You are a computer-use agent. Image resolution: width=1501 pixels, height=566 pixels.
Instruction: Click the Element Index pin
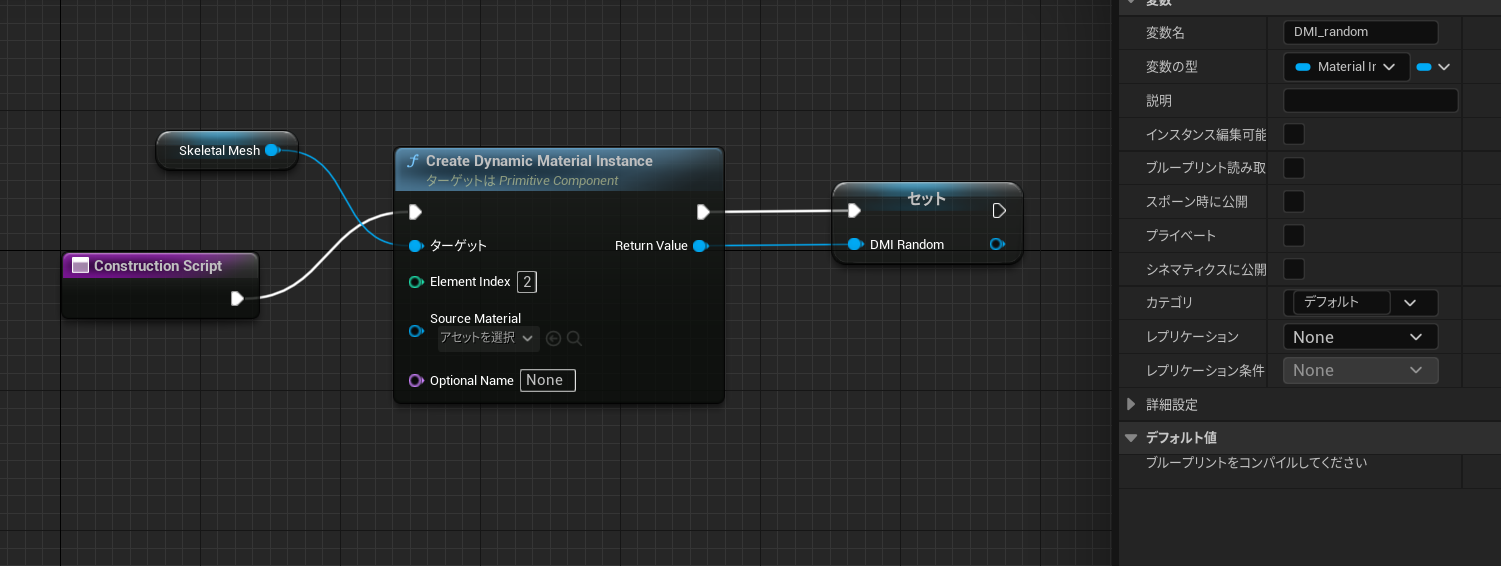416,282
